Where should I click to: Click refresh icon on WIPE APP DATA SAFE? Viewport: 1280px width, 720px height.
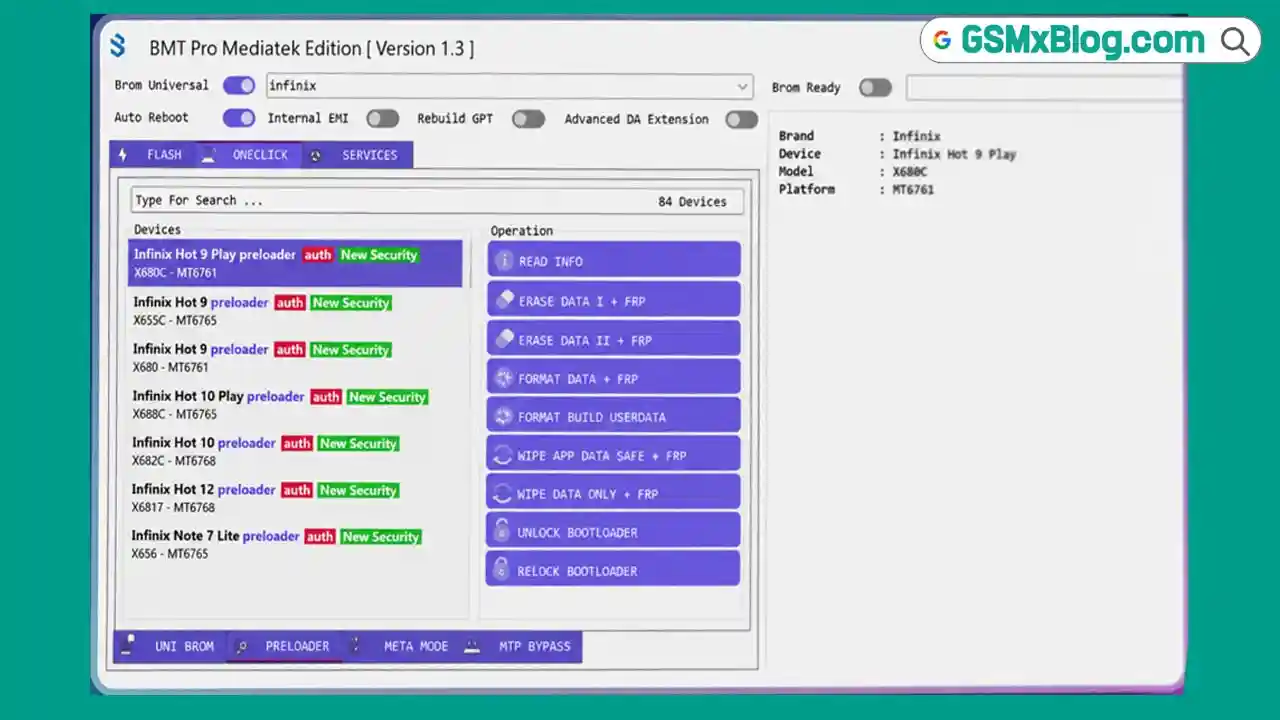click(502, 455)
